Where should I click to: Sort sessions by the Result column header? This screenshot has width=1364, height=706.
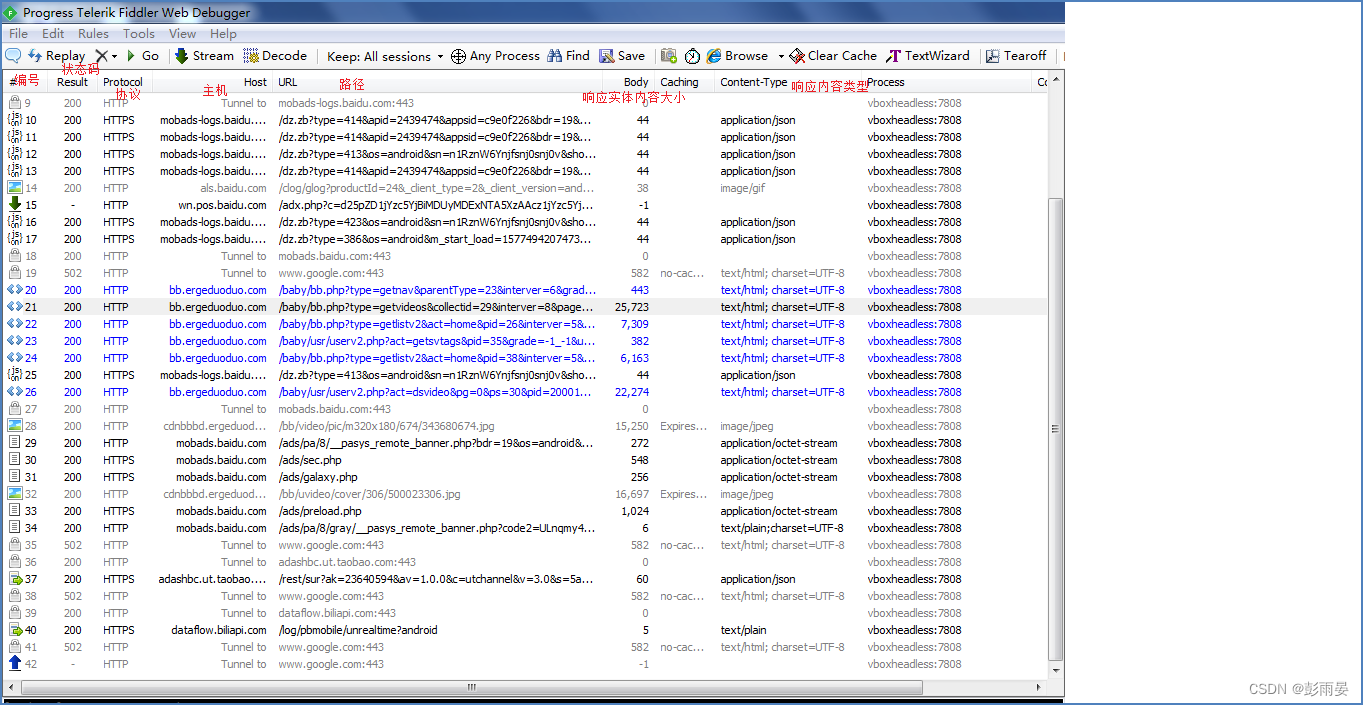click(73, 82)
